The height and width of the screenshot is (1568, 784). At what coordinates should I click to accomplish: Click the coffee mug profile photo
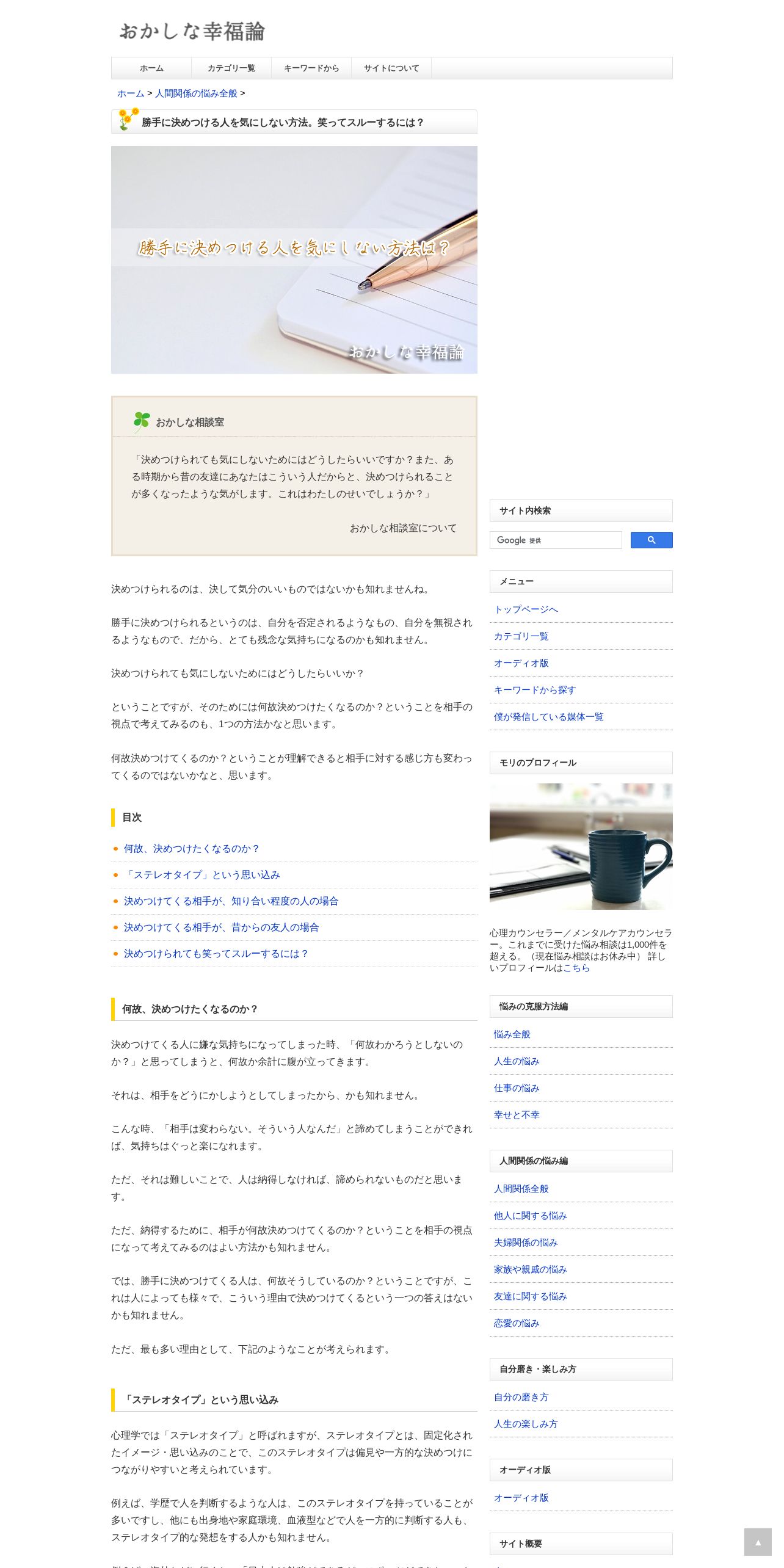[x=581, y=846]
